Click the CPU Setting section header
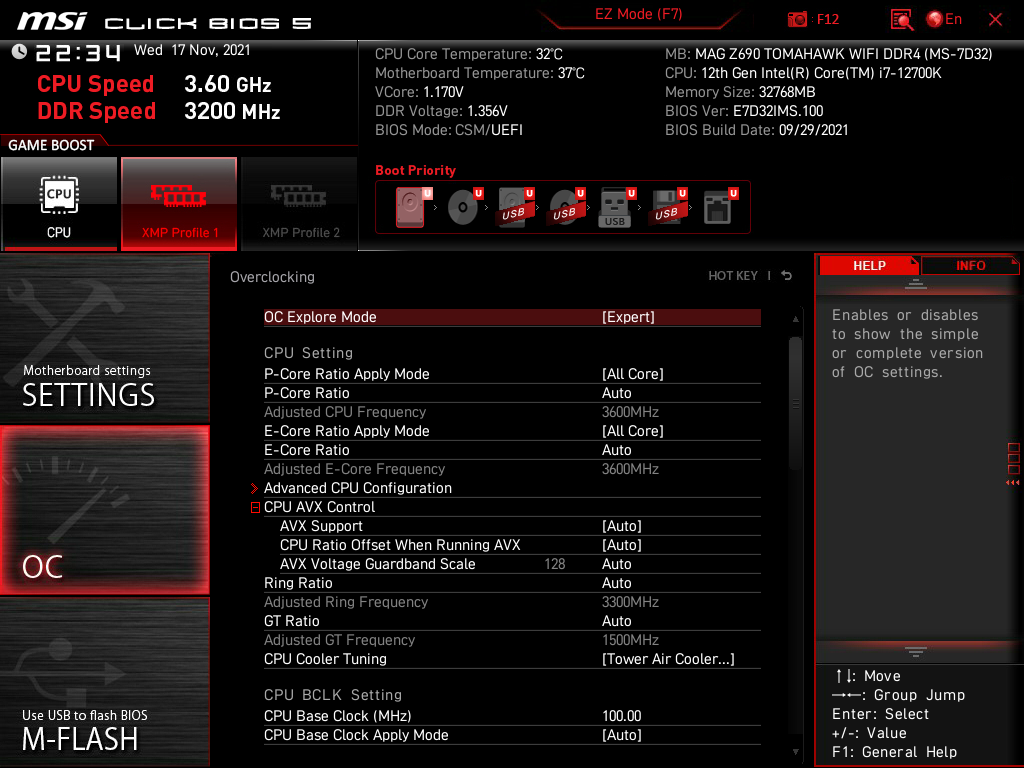Viewport: 1024px width, 768px height. (308, 353)
